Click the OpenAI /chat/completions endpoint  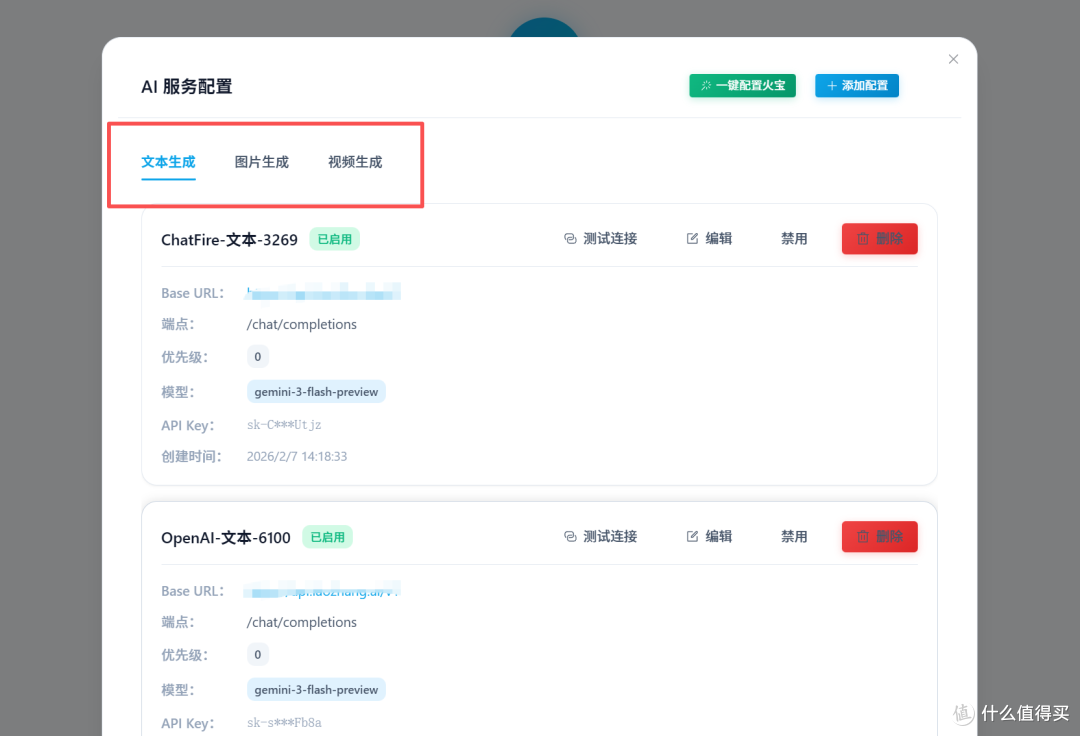point(302,622)
